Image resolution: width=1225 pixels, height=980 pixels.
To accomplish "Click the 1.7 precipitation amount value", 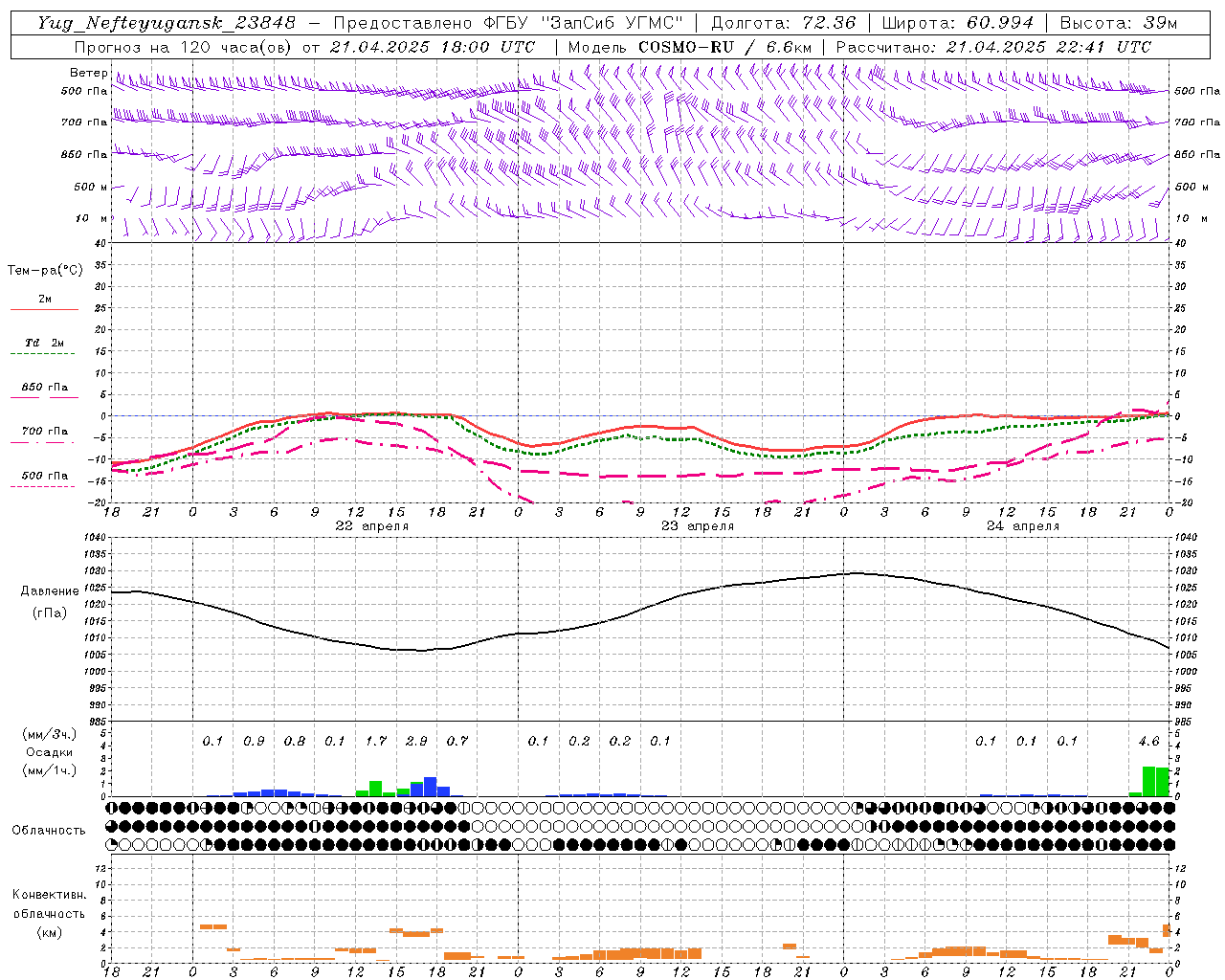I will pyautogui.click(x=376, y=741).
